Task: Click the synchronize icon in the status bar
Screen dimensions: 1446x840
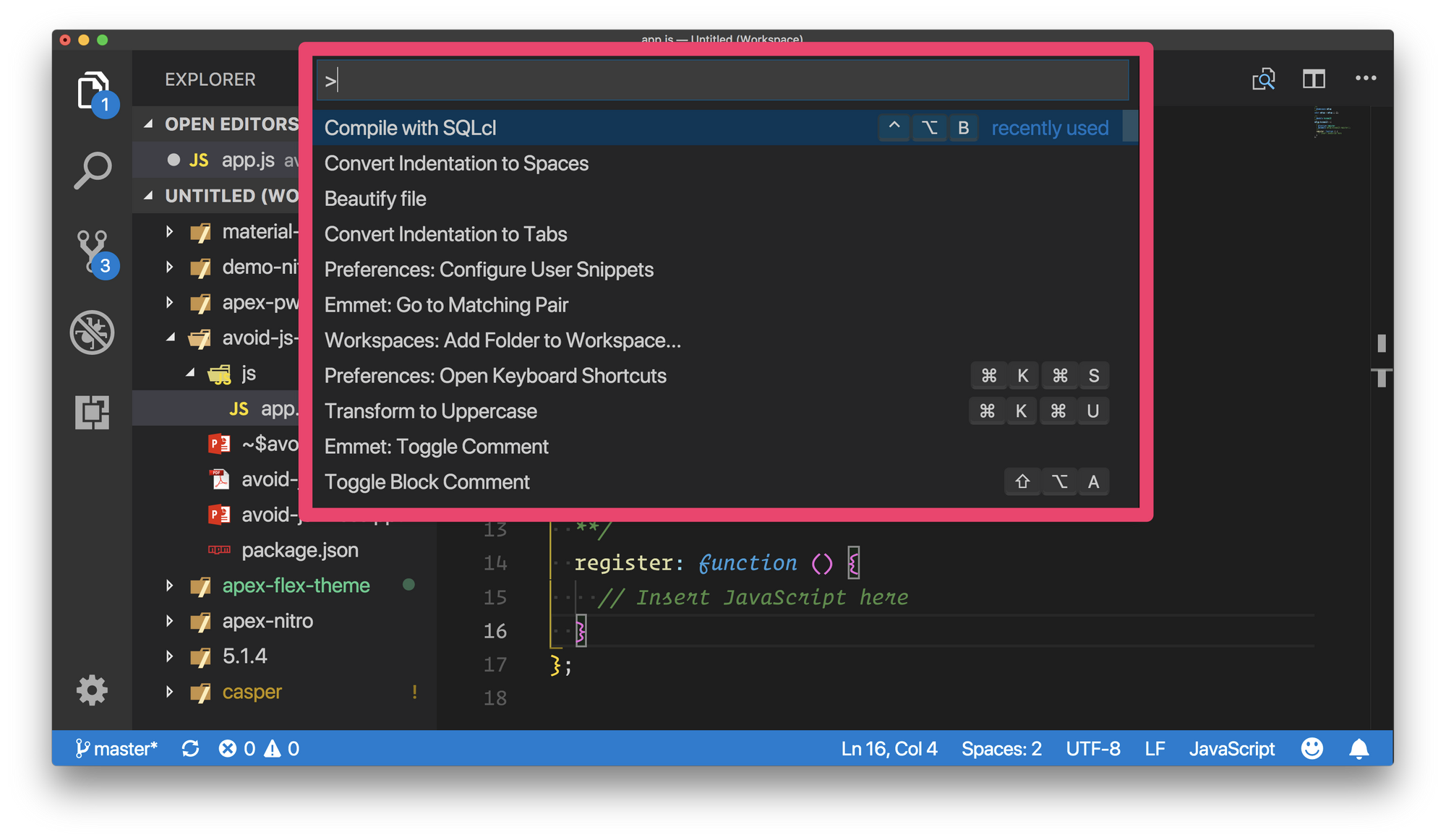Action: pyautogui.click(x=190, y=748)
